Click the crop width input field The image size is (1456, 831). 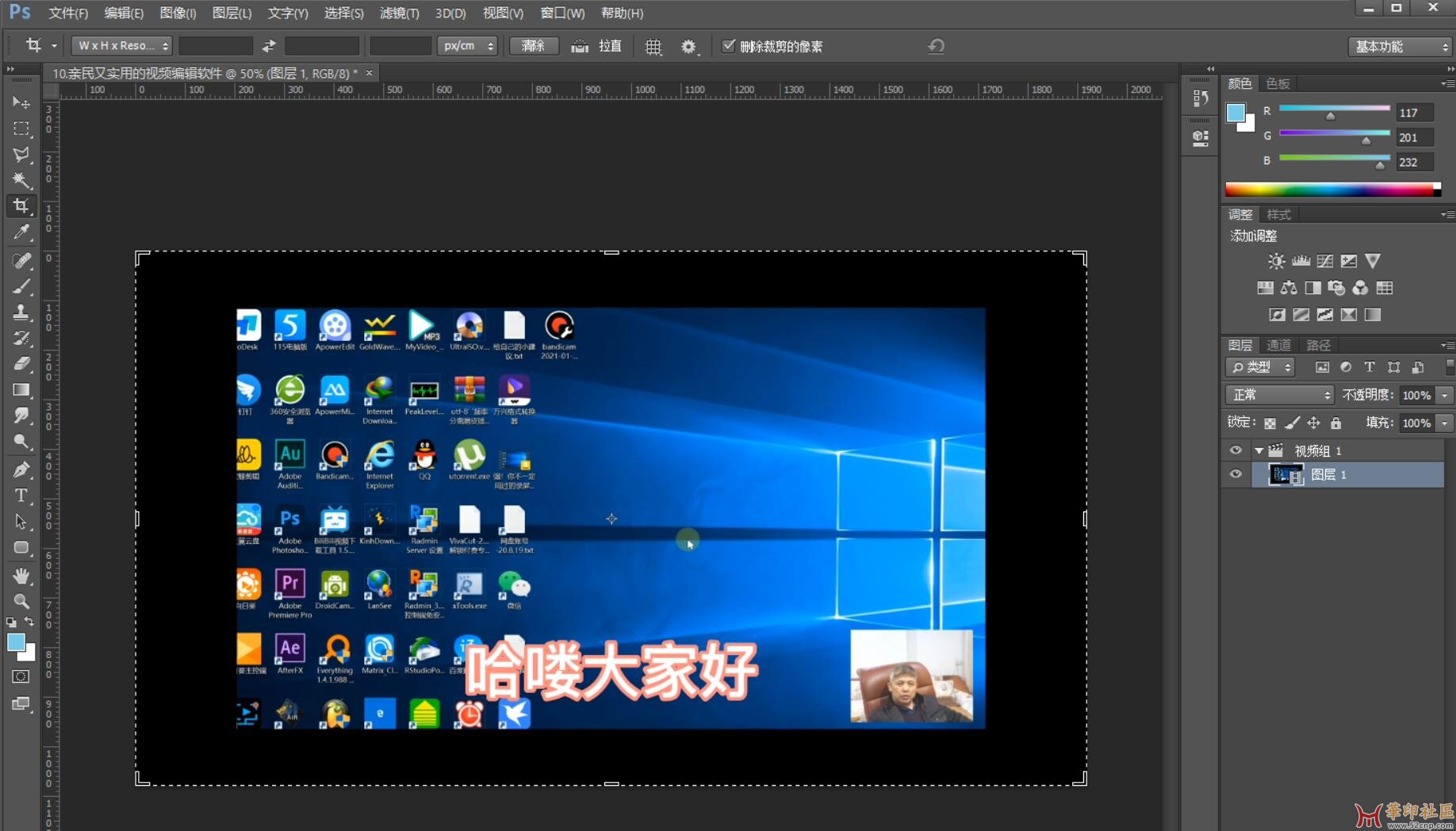tap(216, 46)
